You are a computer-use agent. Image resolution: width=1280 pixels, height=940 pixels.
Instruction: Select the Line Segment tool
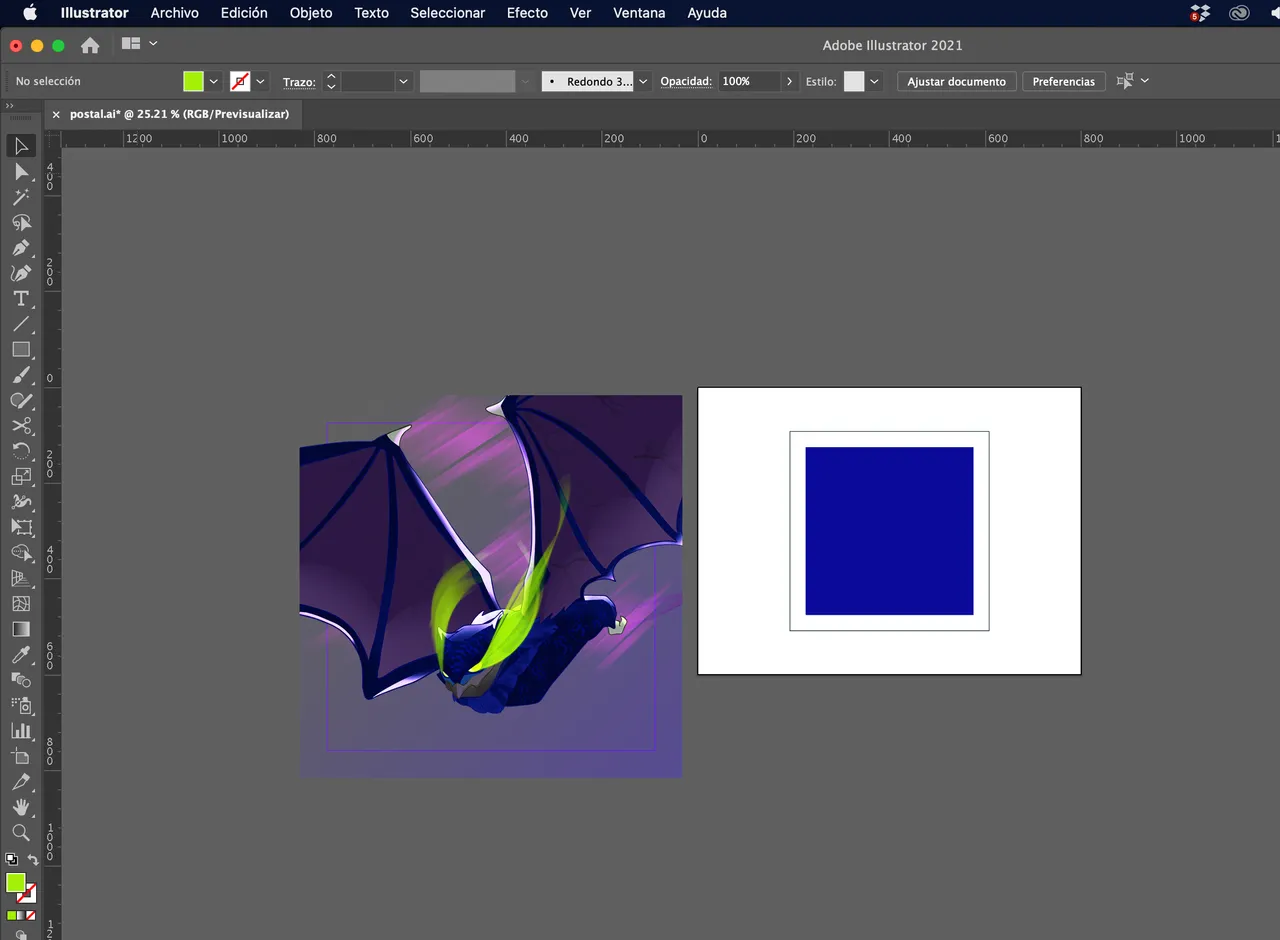point(20,324)
